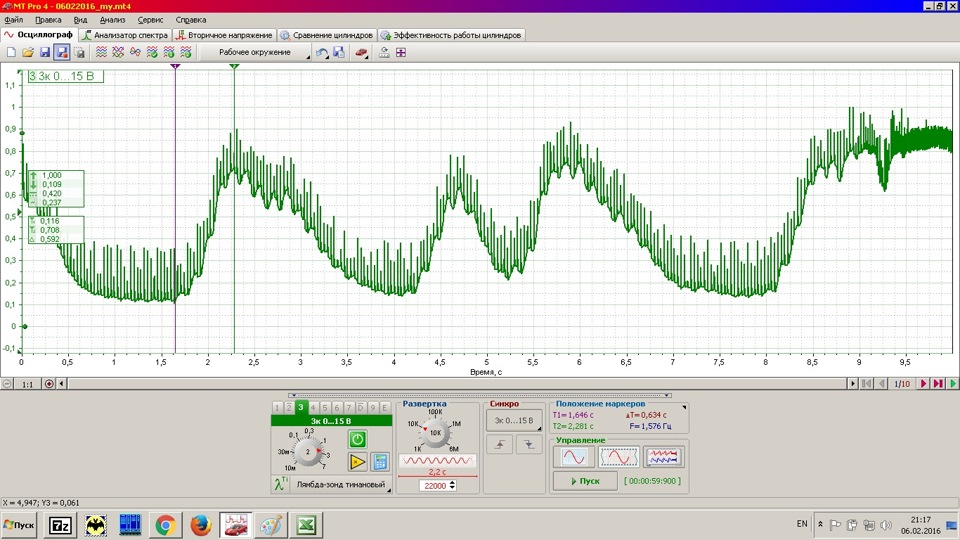Select channel E tab
The height and width of the screenshot is (540, 960).
click(x=384, y=408)
